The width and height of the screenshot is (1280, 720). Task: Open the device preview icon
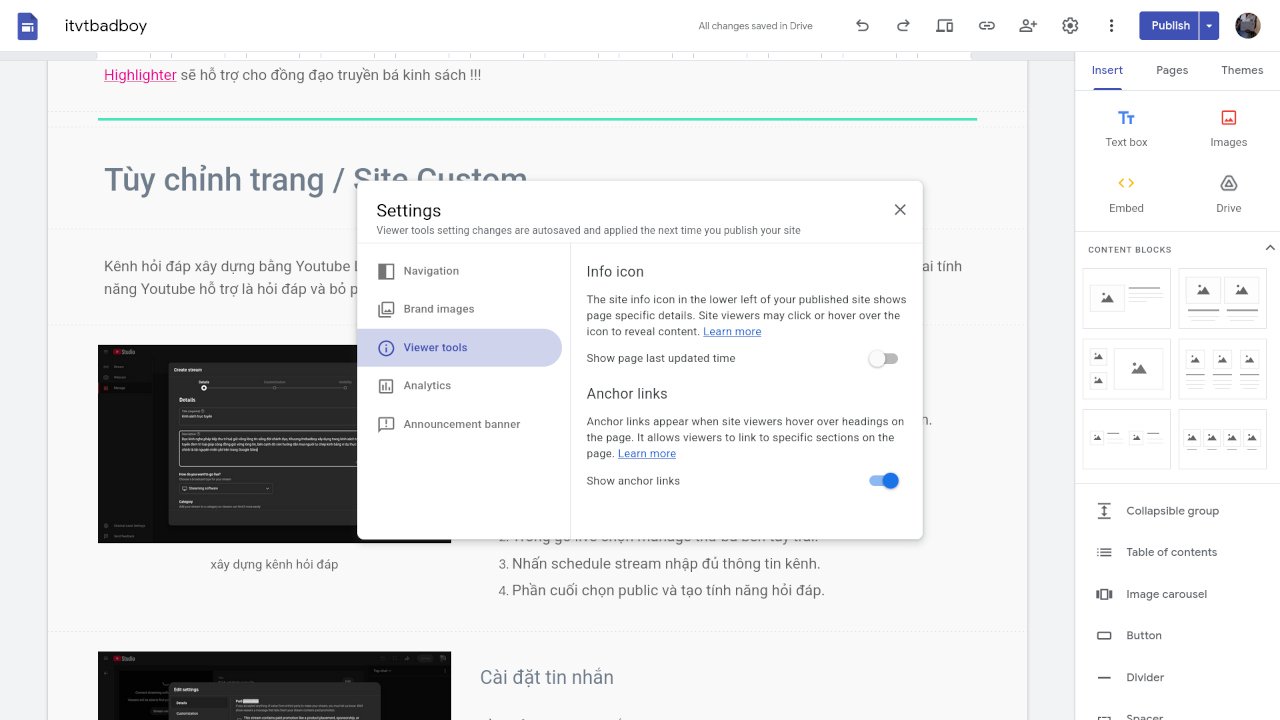pos(944,26)
